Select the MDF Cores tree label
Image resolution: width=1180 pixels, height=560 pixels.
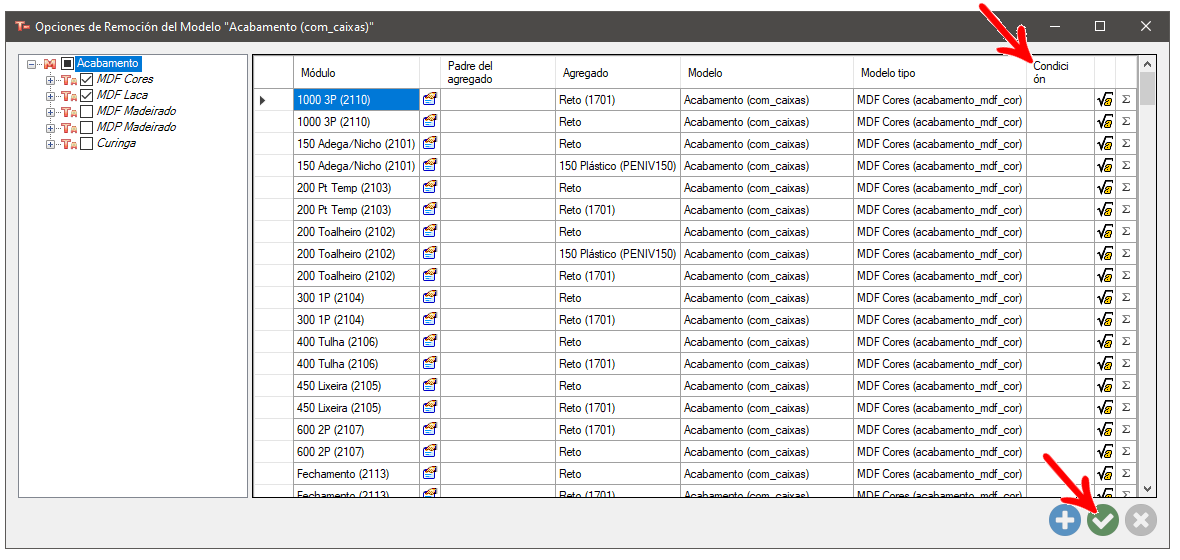click(x=125, y=79)
